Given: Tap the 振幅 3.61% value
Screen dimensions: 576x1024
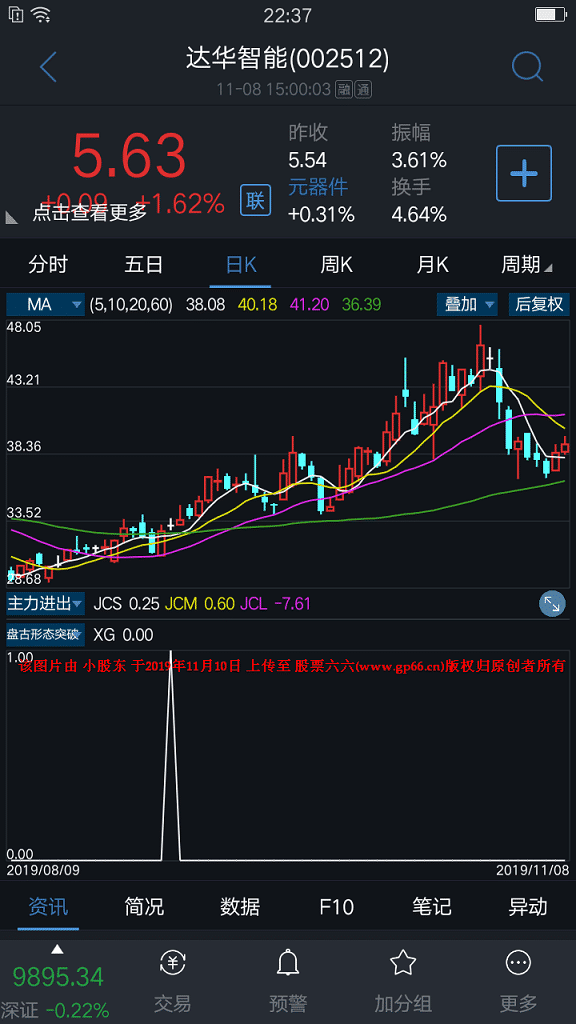Looking at the screenshot, I should pyautogui.click(x=419, y=159).
